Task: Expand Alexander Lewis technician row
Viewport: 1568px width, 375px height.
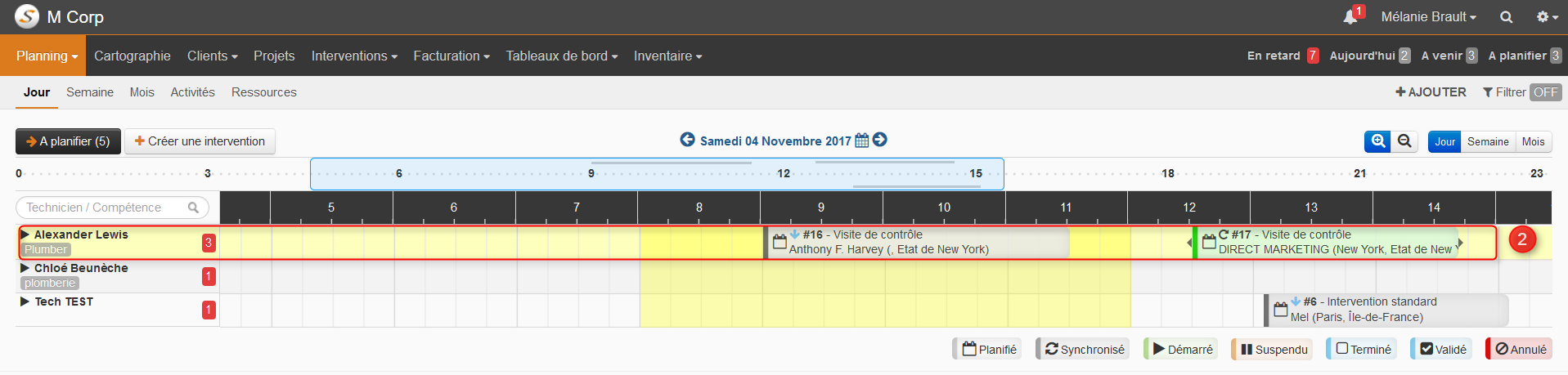Action: (25, 234)
